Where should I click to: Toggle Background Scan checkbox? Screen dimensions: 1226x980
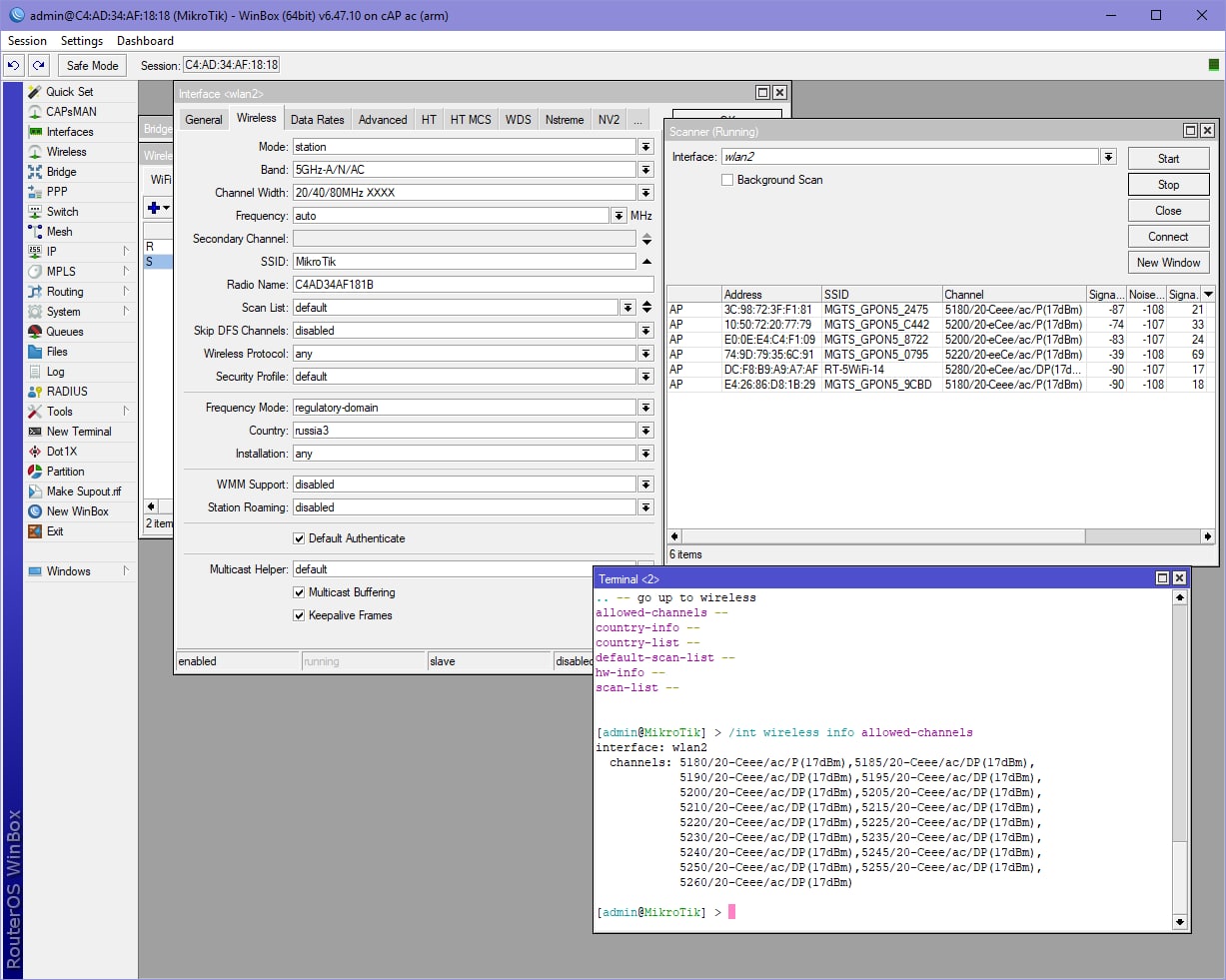click(x=727, y=180)
